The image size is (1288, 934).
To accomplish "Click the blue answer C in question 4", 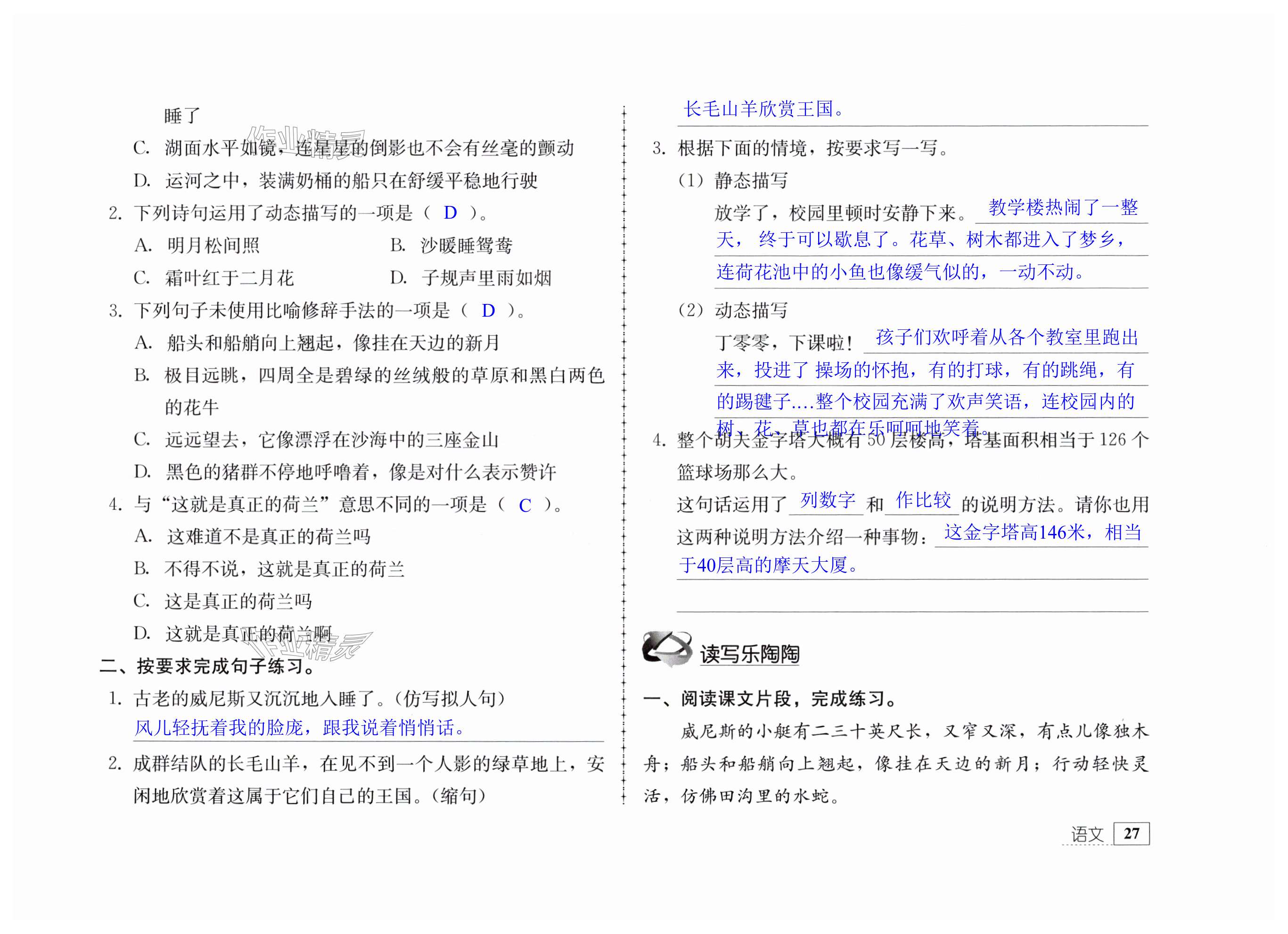I will (525, 505).
